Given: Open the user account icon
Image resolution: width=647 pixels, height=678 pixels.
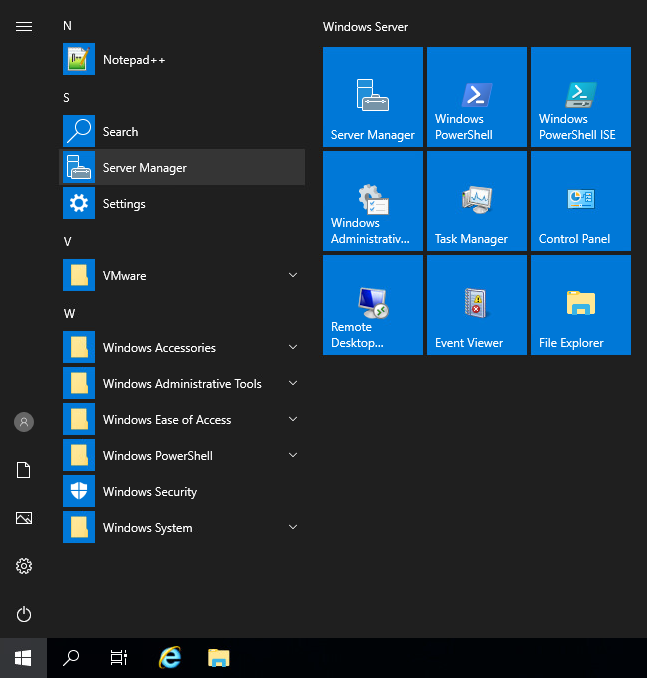Looking at the screenshot, I should click(x=24, y=422).
